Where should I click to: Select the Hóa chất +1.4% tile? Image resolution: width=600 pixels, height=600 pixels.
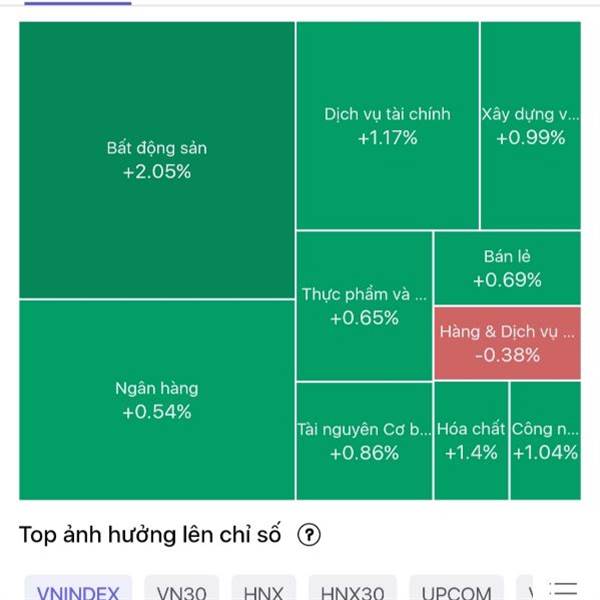click(471, 441)
